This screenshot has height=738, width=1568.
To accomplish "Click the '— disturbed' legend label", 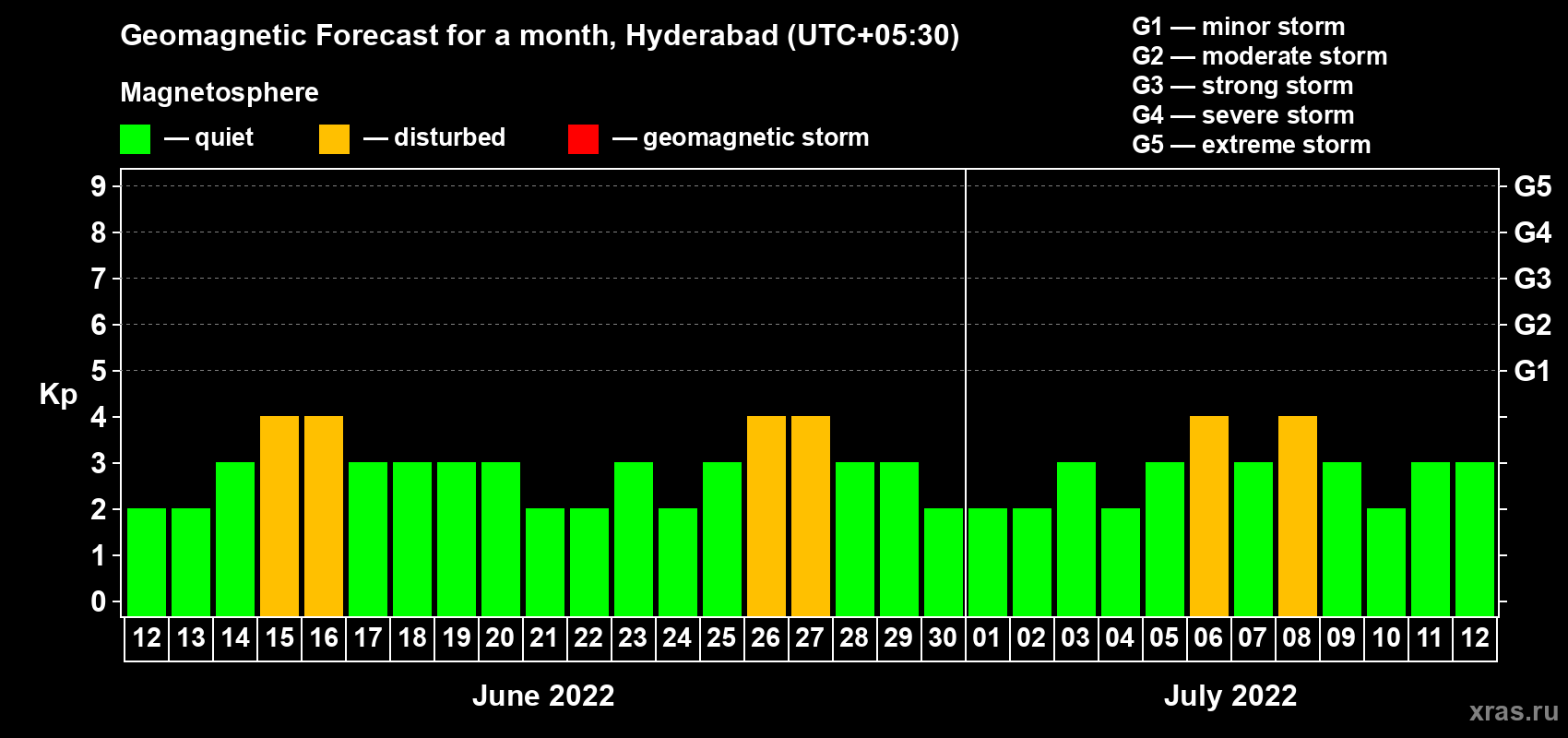I will point(434,137).
